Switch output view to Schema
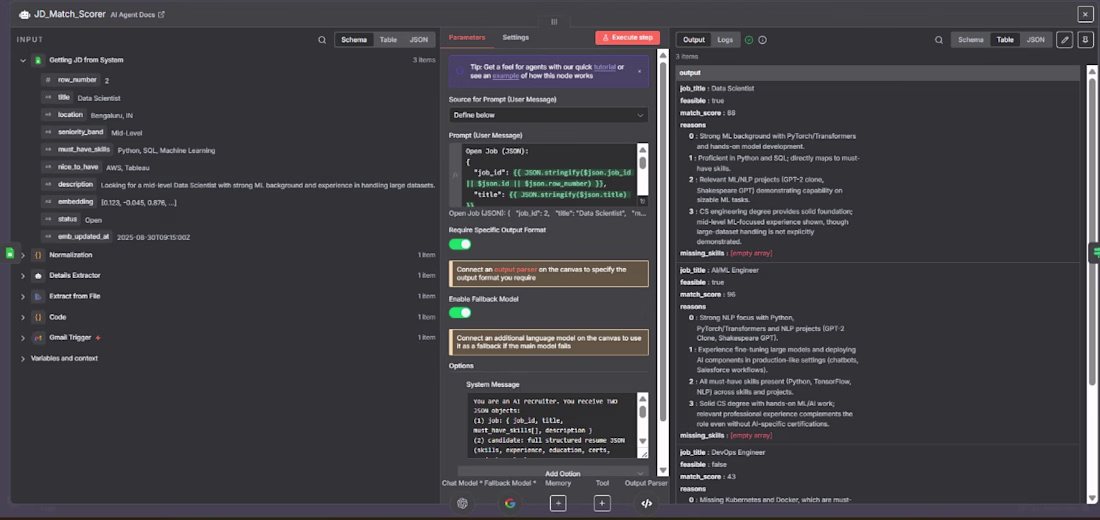Image resolution: width=1100 pixels, height=520 pixels. [971, 40]
